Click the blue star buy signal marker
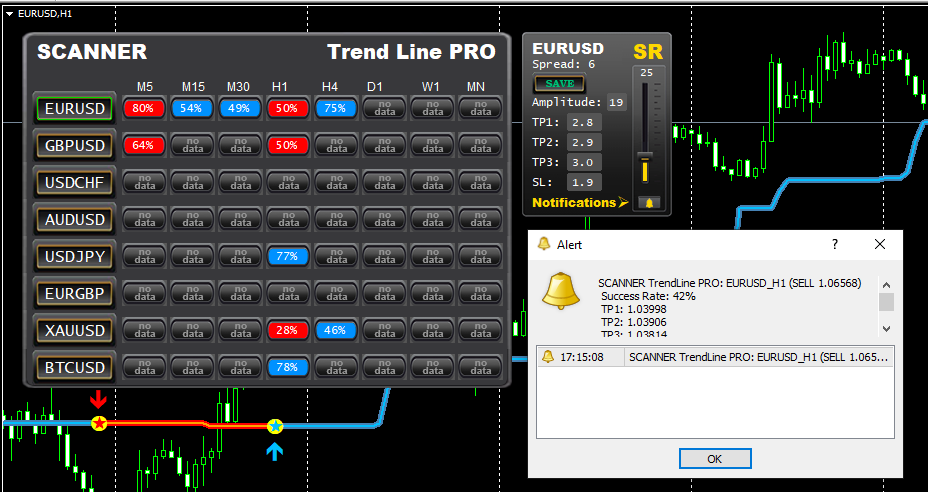This screenshot has height=492, width=928. (275, 426)
